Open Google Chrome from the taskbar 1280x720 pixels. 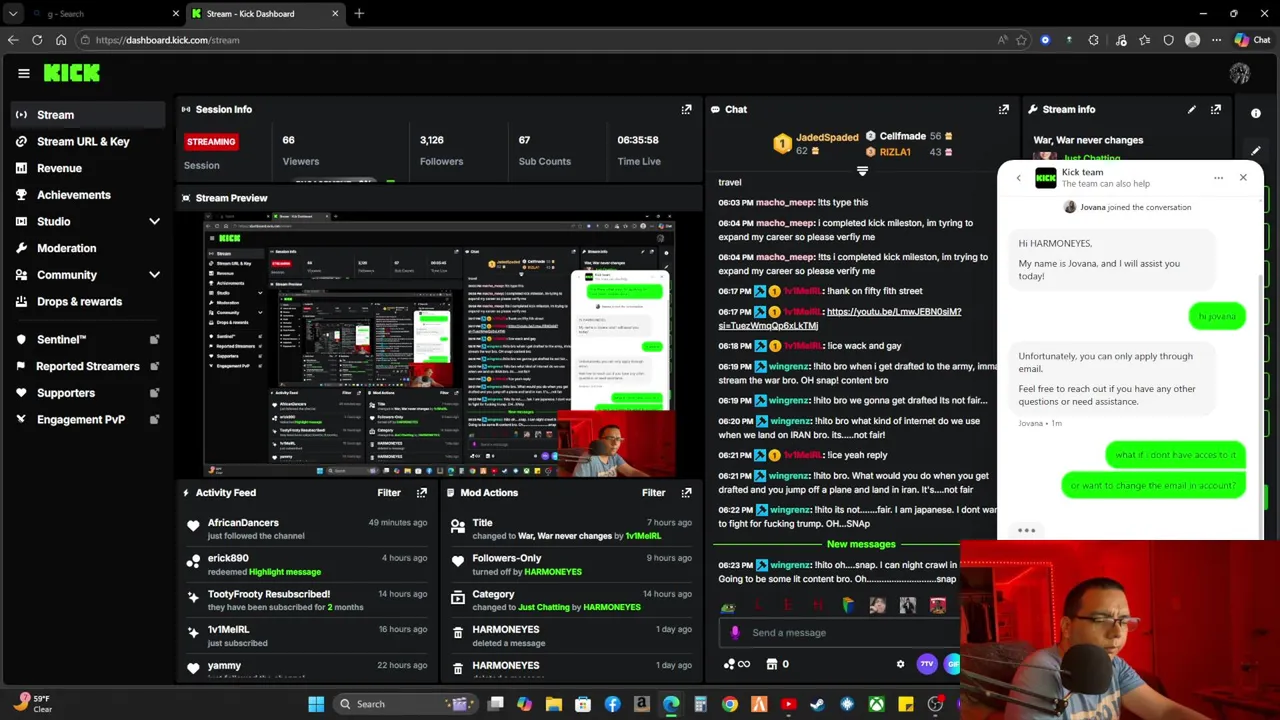pyautogui.click(x=730, y=704)
